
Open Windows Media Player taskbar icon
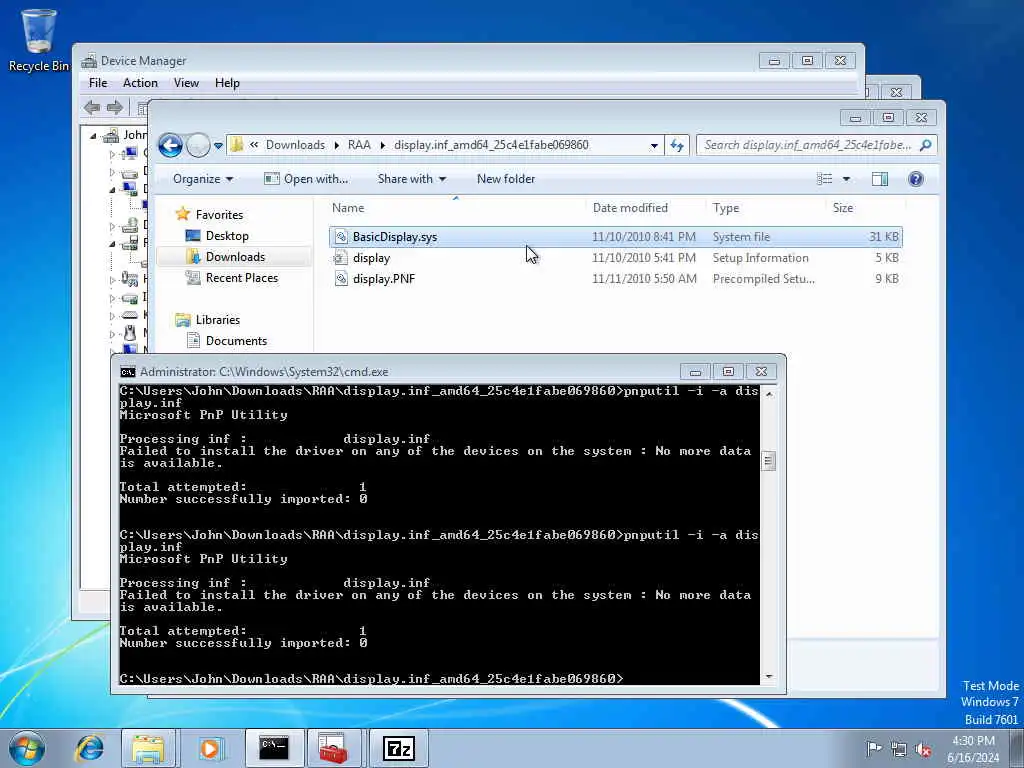pyautogui.click(x=211, y=748)
